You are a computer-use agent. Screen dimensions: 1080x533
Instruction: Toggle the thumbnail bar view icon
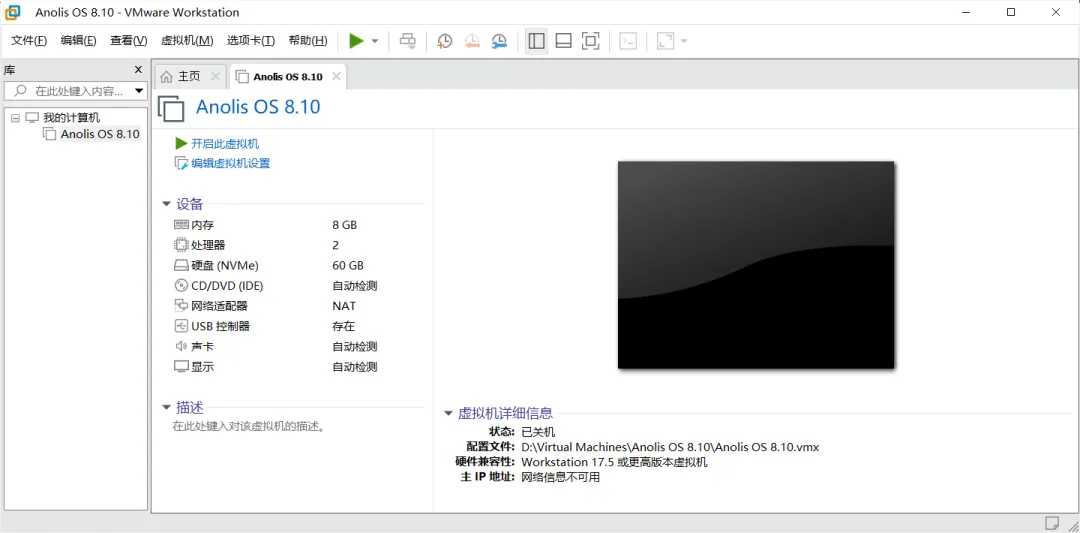tap(563, 41)
